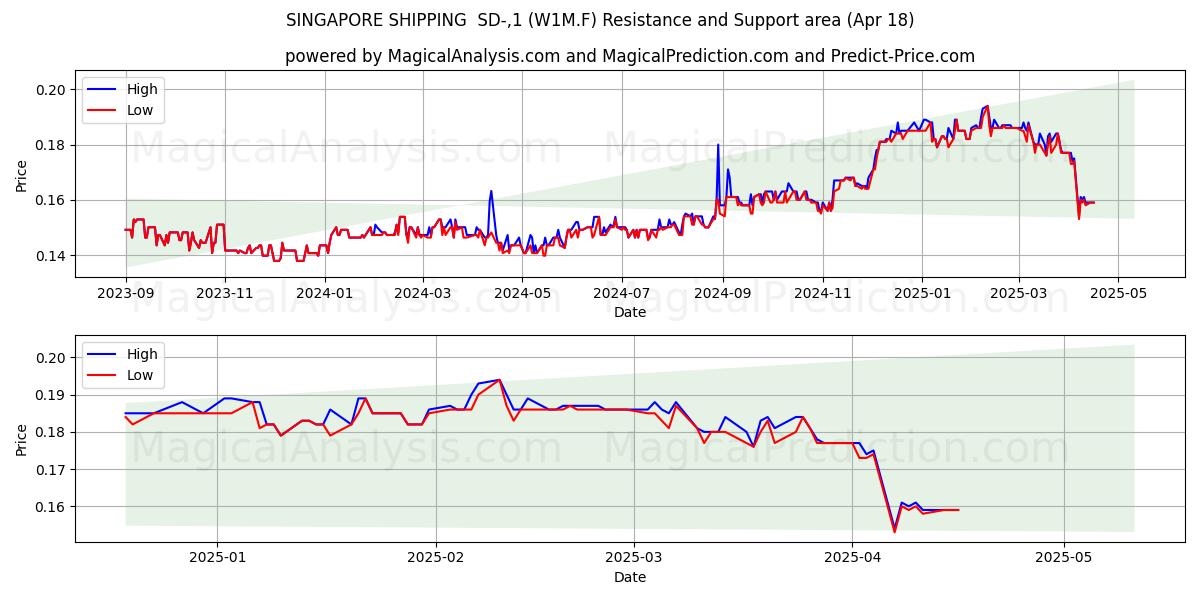Click the bottom chart 'Date' axis label
Screen dimensions: 1200x600
pos(630,577)
